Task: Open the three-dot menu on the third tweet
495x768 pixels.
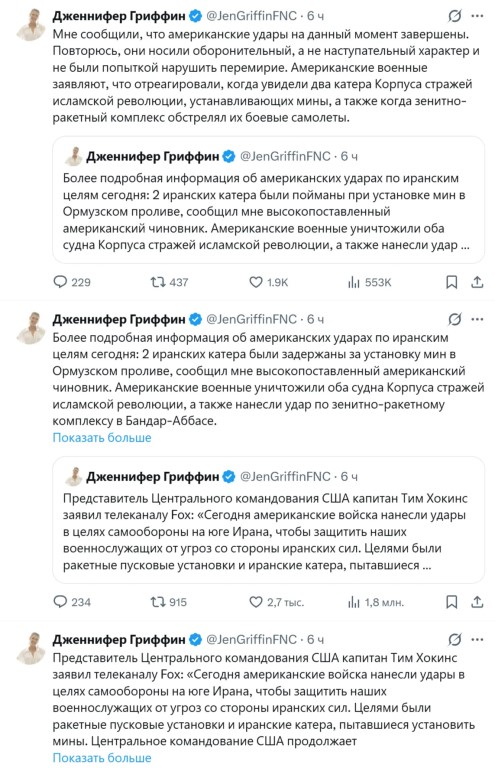Action: click(x=477, y=639)
